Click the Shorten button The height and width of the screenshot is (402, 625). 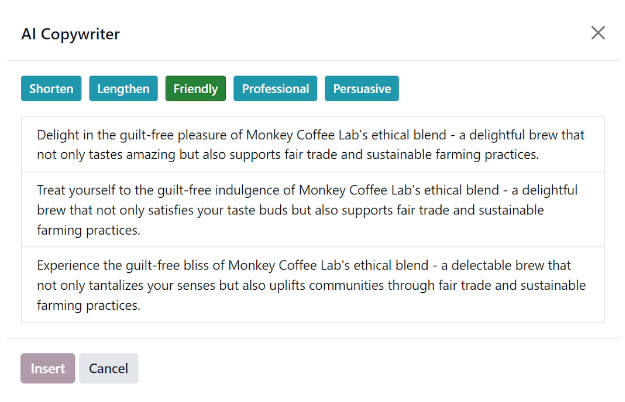51,88
